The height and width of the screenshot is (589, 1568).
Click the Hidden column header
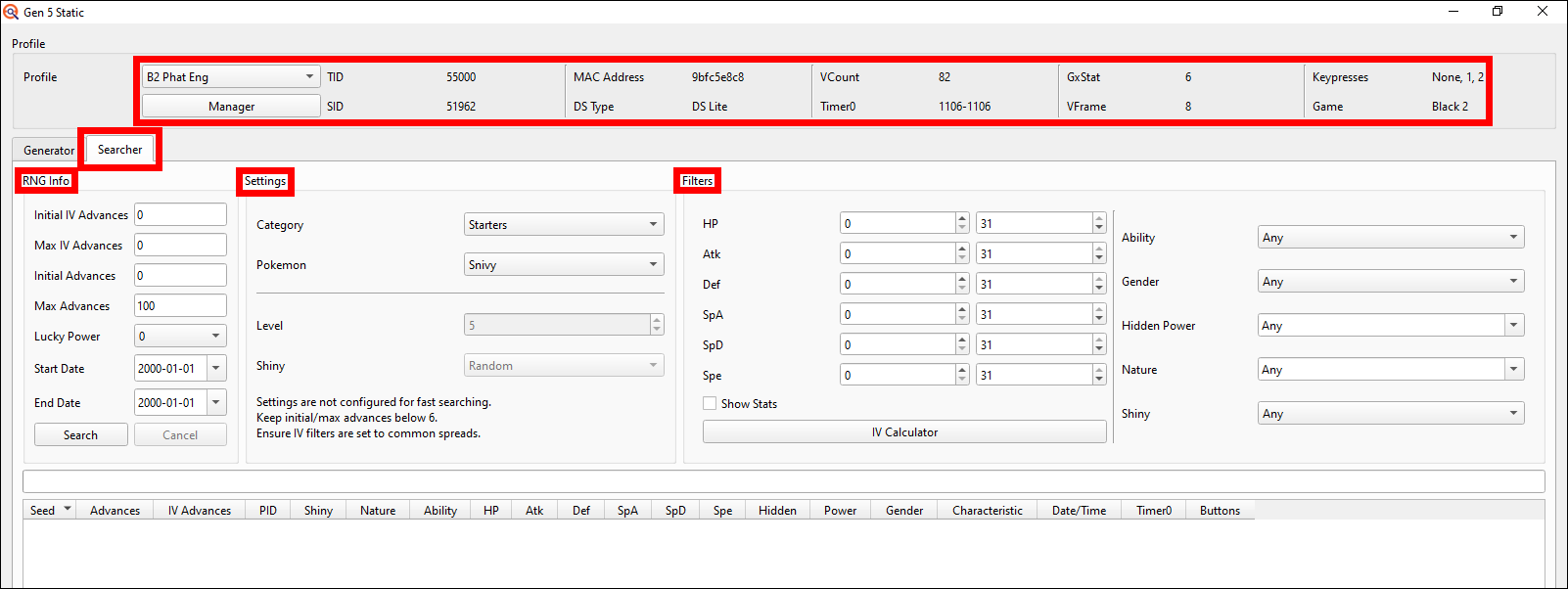(777, 510)
